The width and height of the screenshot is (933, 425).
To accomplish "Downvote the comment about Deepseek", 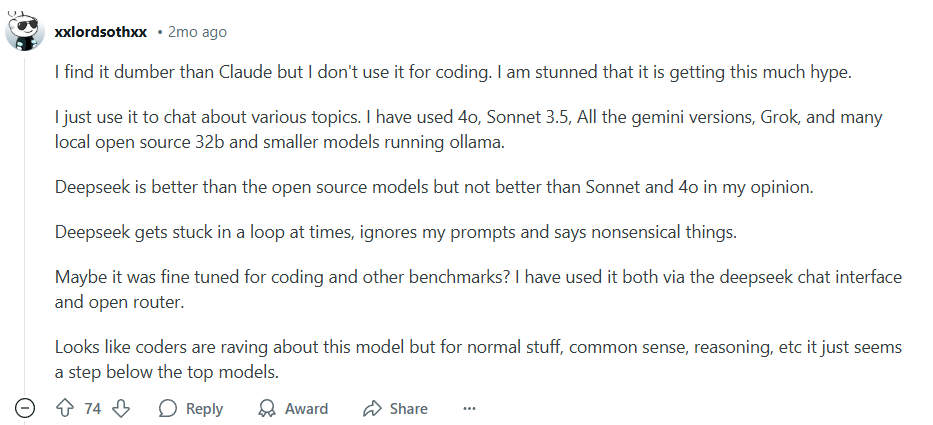I will 121,408.
